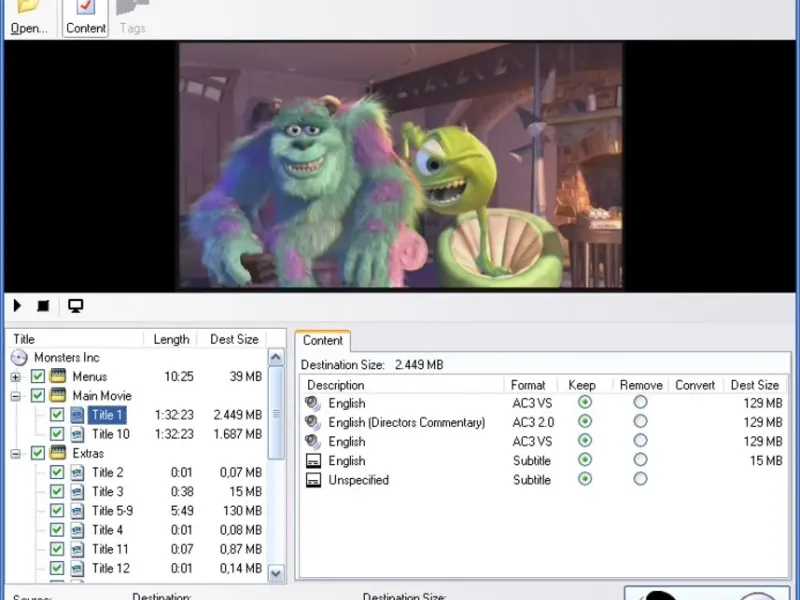Select Remove for the first English audio
Screen dimensions: 800x600
tap(640, 402)
